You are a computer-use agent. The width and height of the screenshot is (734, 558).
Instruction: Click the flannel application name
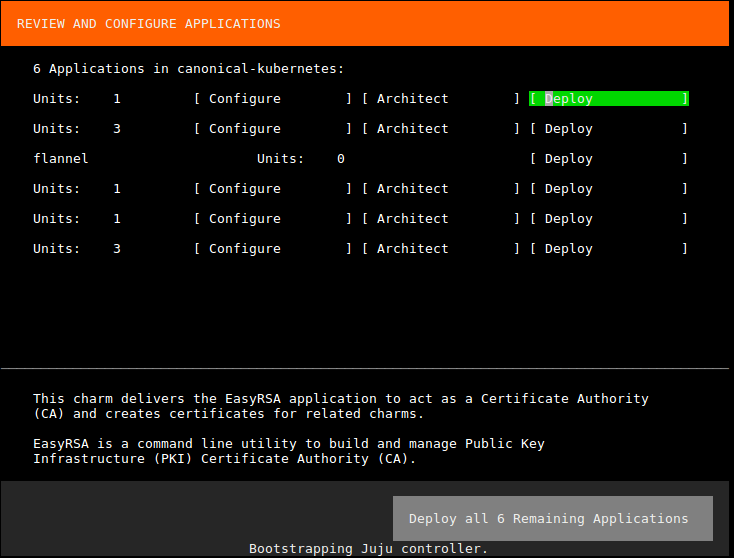click(x=61, y=159)
